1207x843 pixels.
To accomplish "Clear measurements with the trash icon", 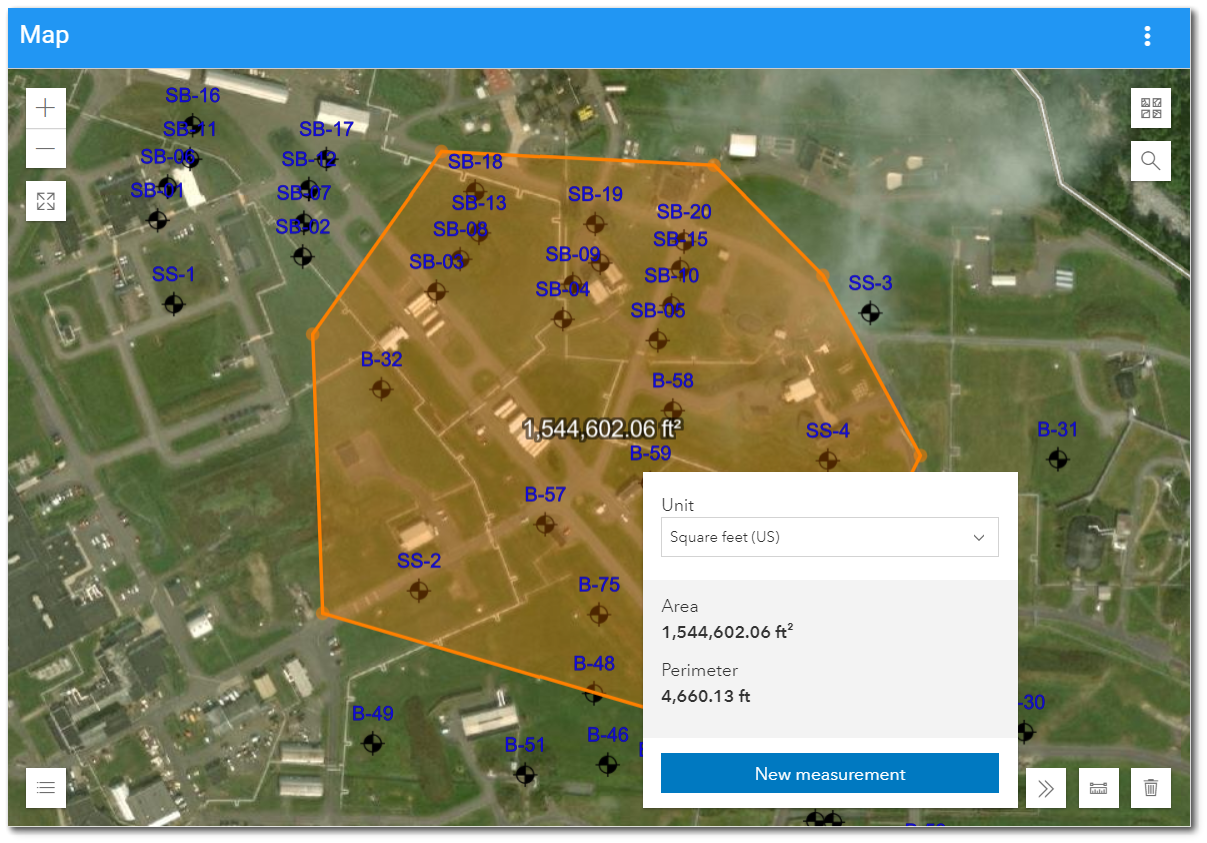I will tap(1150, 788).
